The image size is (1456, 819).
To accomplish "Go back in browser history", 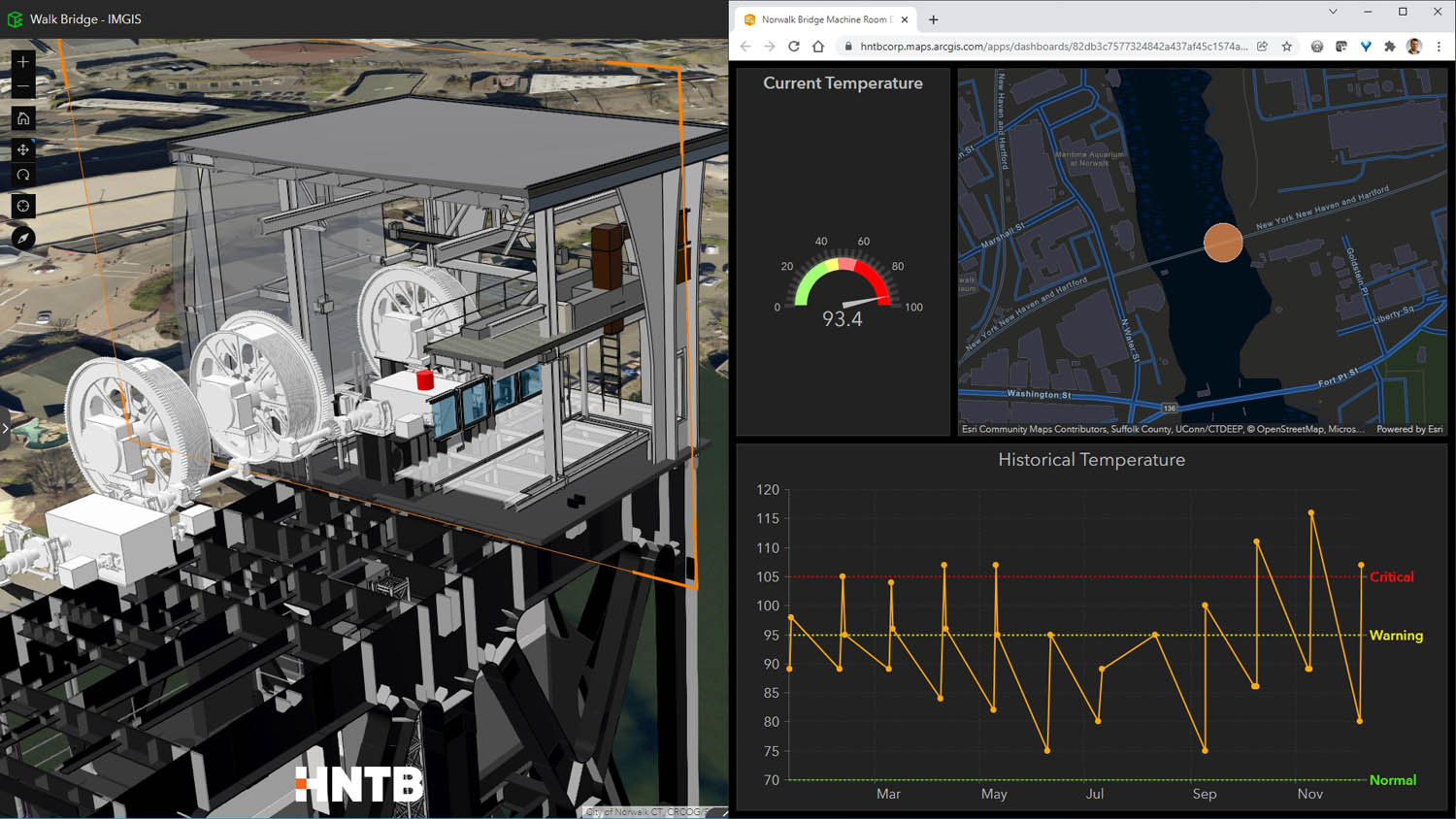I will (x=745, y=47).
